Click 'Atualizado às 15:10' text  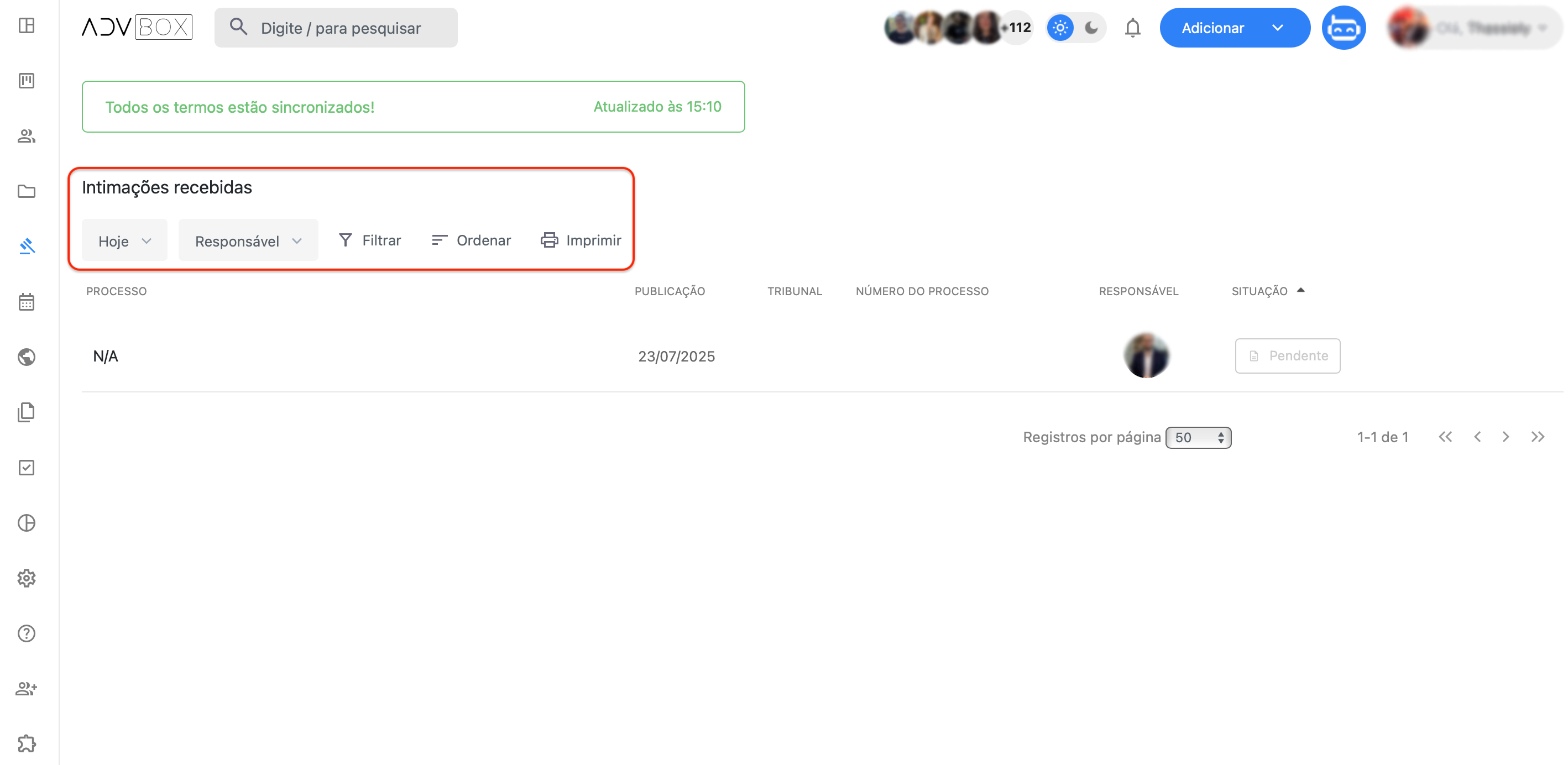click(x=657, y=107)
